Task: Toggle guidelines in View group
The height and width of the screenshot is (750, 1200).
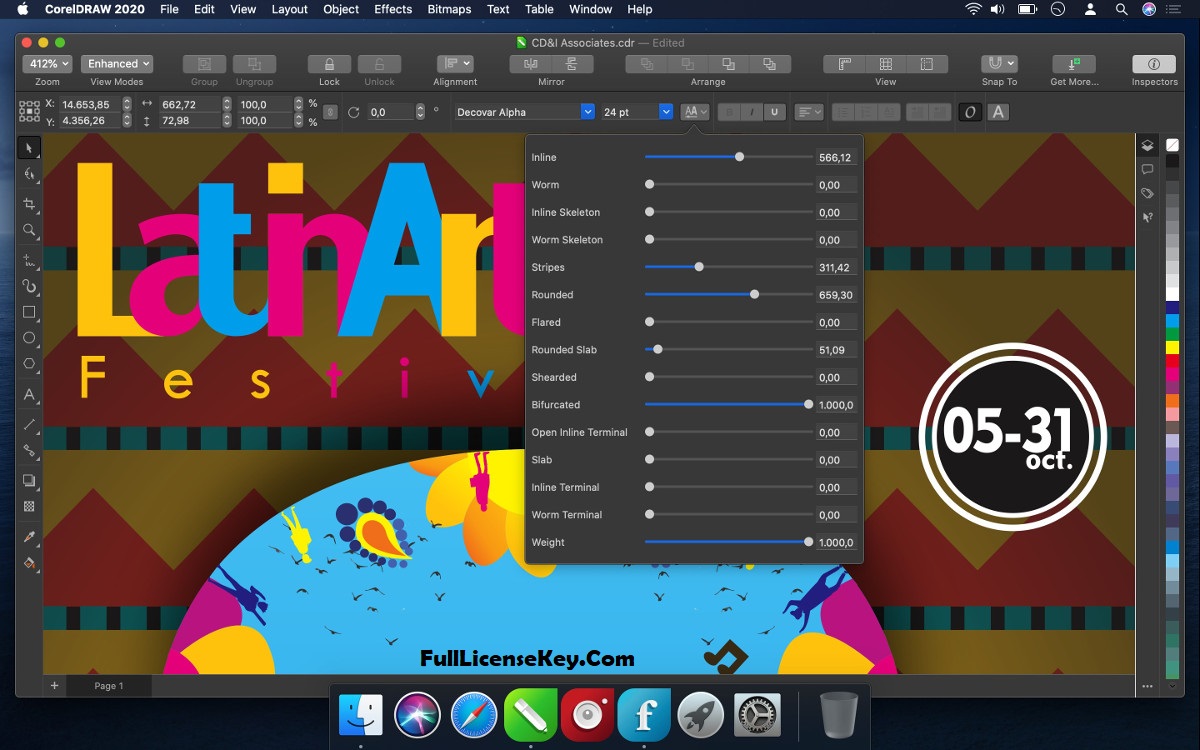Action: click(927, 64)
